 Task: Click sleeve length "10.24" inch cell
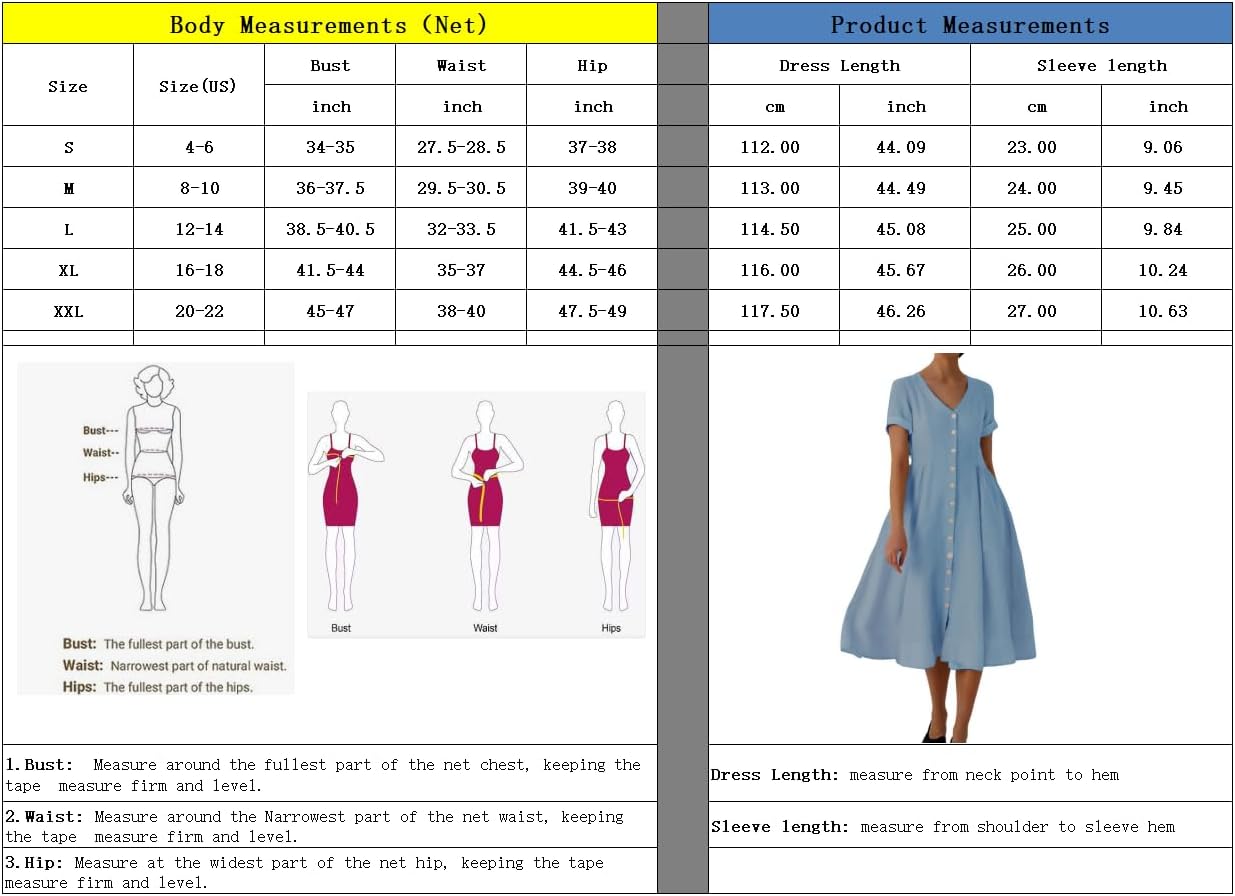point(1167,270)
